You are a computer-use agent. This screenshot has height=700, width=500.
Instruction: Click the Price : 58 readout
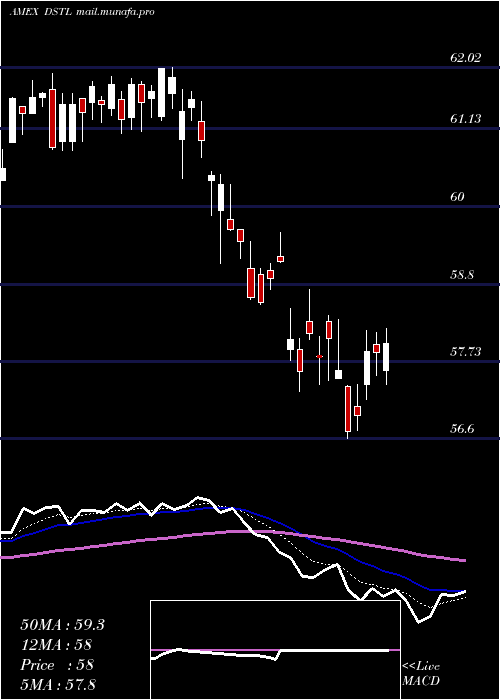tap(57, 665)
